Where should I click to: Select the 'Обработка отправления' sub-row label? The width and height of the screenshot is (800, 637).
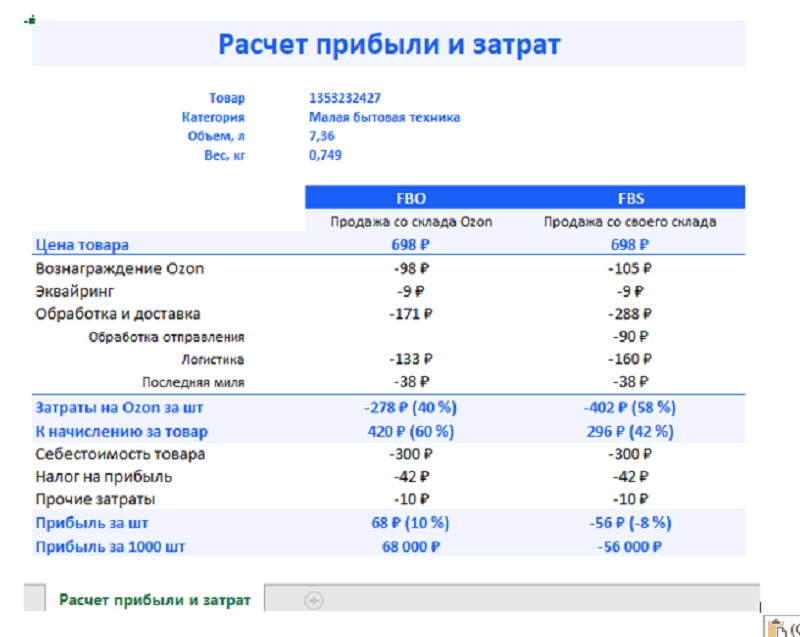(x=166, y=337)
